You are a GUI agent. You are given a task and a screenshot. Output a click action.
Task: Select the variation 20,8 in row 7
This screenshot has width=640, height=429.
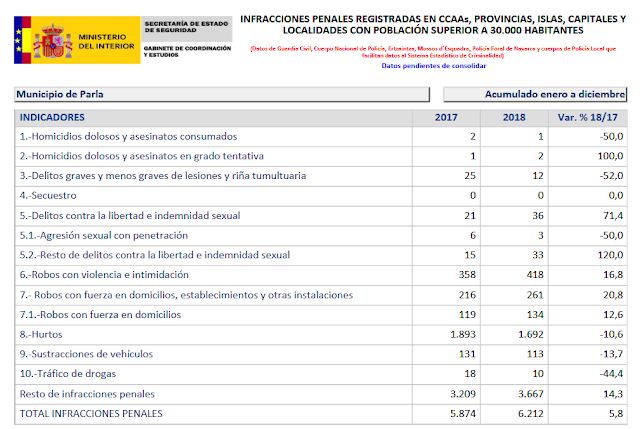[x=613, y=295]
